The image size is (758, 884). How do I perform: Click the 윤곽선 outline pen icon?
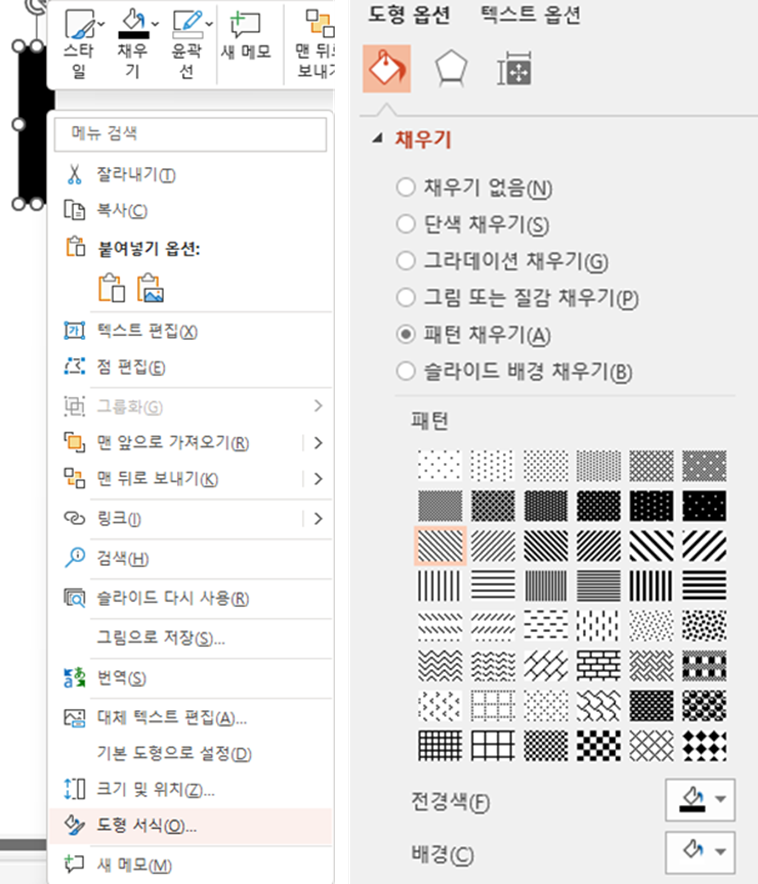pyautogui.click(x=188, y=24)
